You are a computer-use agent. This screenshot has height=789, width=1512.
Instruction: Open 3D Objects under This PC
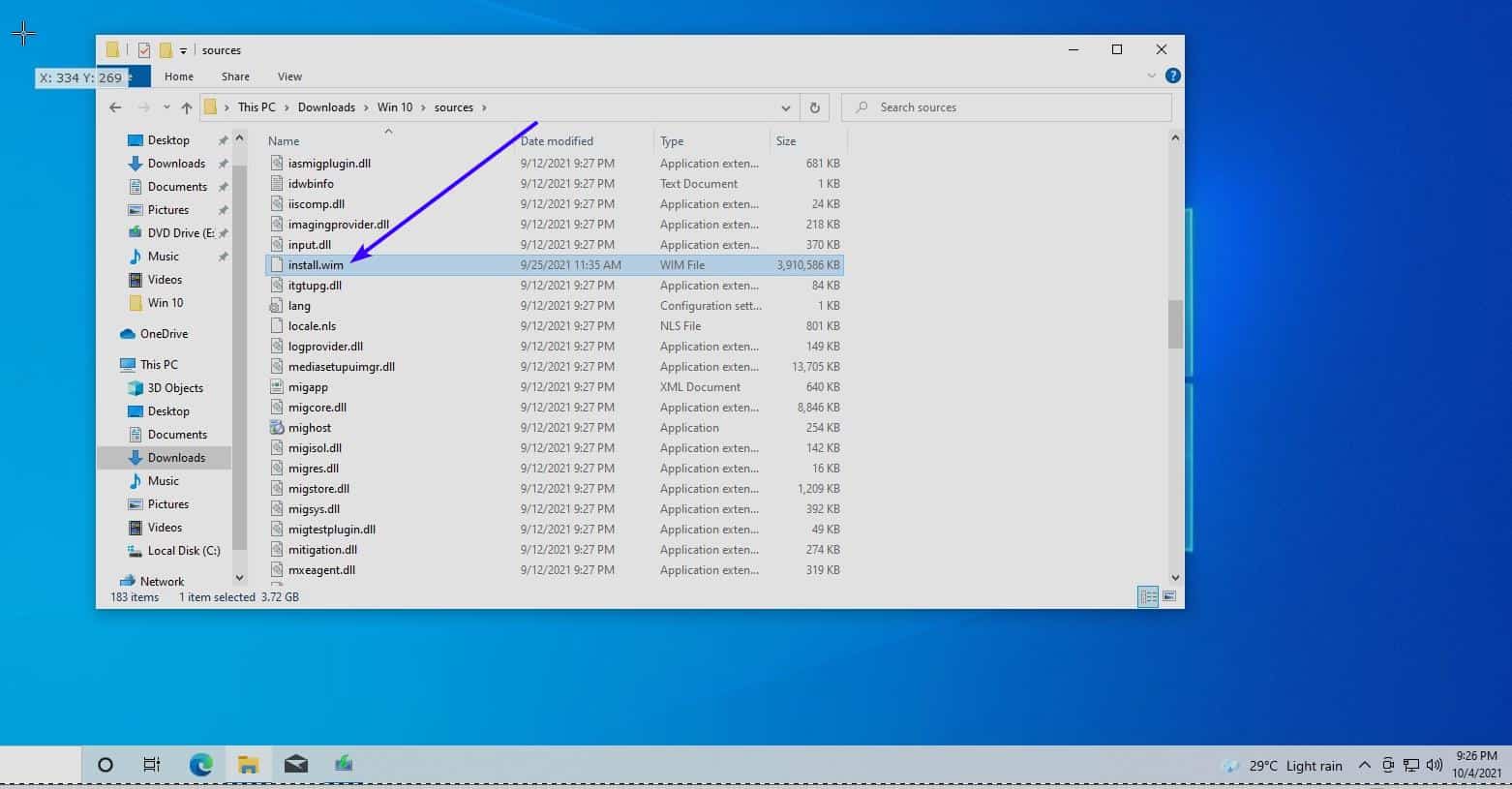tap(175, 388)
